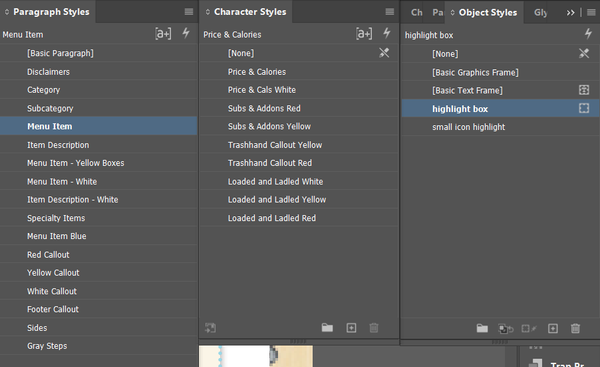The height and width of the screenshot is (367, 600).
Task: Apply Menu Item - White style
Action: click(99, 181)
